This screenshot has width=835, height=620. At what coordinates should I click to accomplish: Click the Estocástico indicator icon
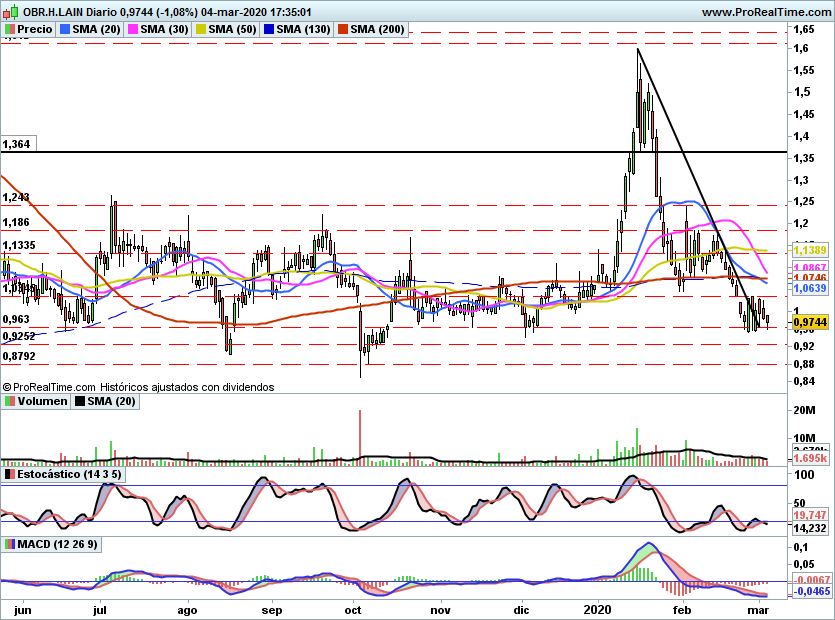click(10, 474)
